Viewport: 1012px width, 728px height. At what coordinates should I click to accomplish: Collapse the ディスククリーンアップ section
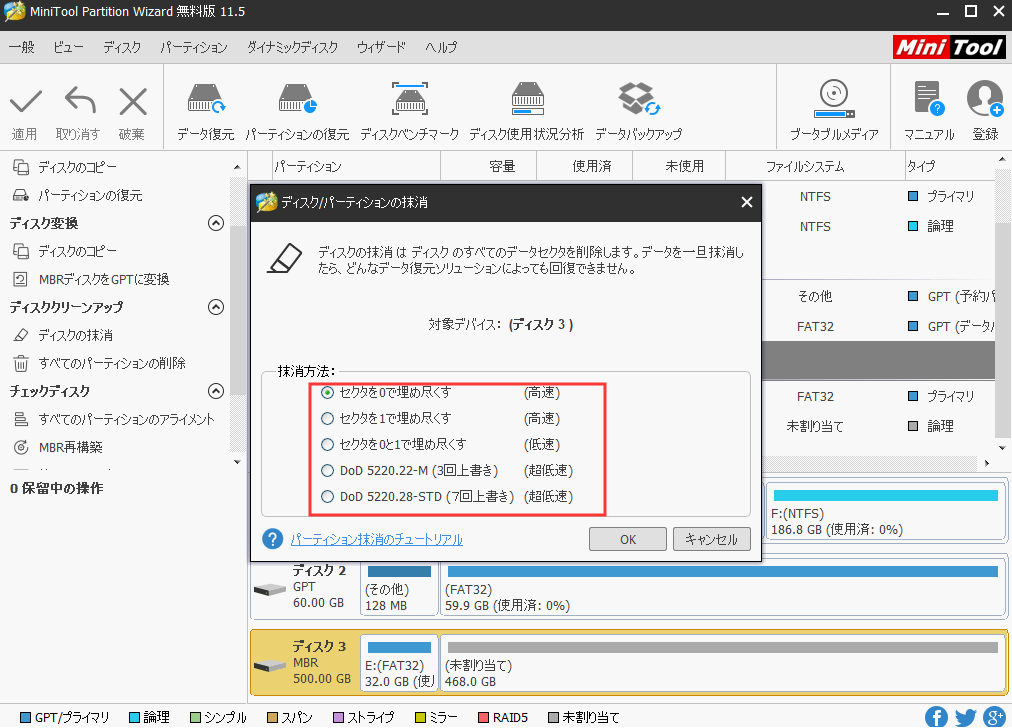(216, 307)
